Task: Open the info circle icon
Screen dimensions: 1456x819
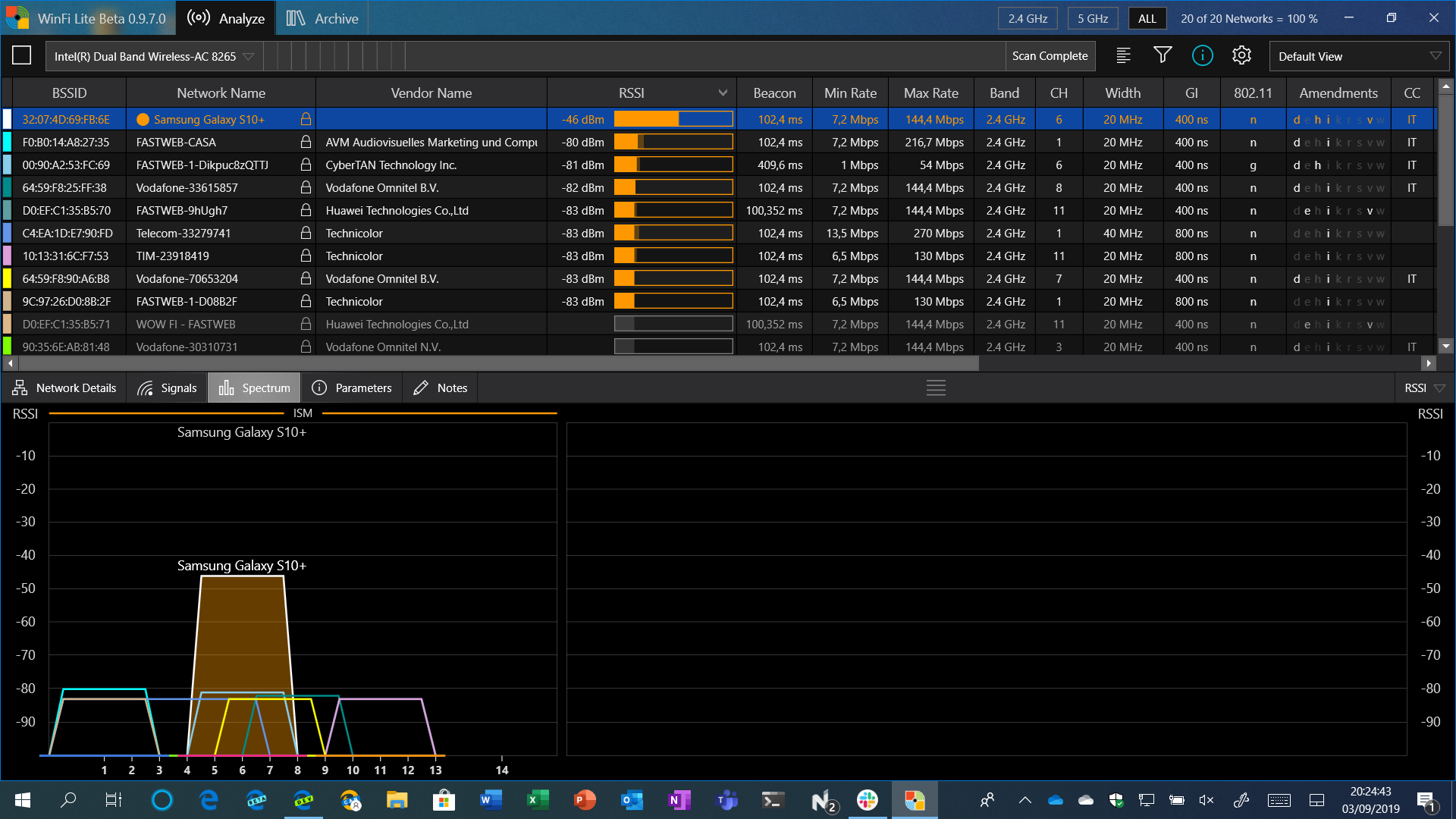Action: click(1203, 55)
